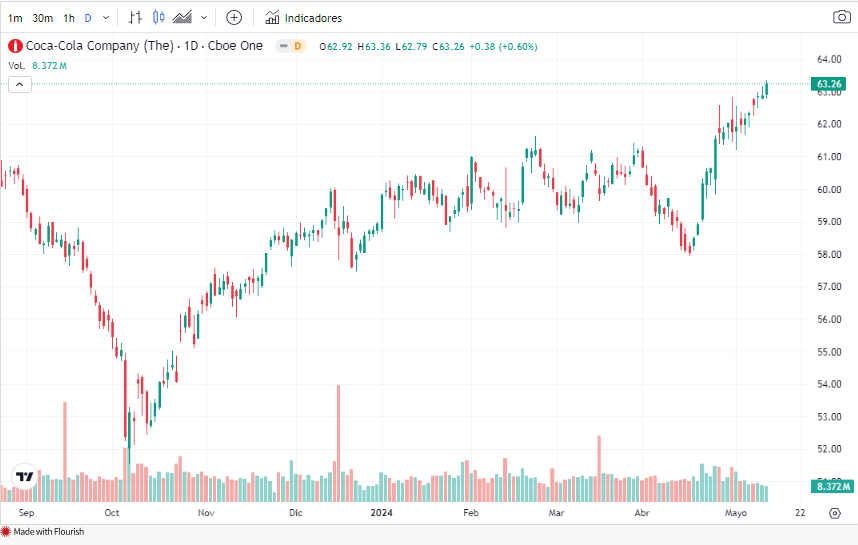This screenshot has width=858, height=545.
Task: Click the 60.00 price axis label
Action: 829,189
